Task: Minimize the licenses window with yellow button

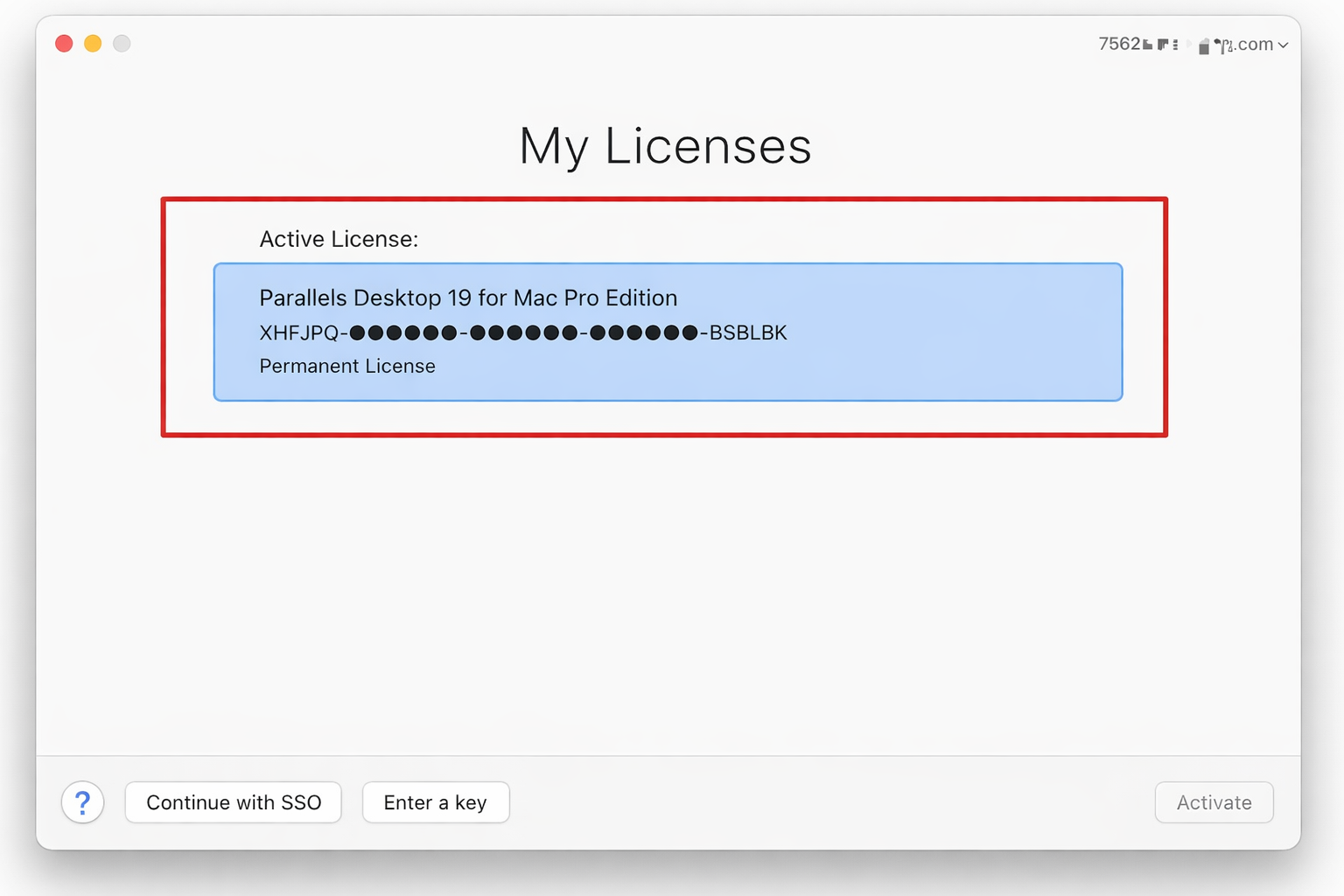Action: point(93,44)
